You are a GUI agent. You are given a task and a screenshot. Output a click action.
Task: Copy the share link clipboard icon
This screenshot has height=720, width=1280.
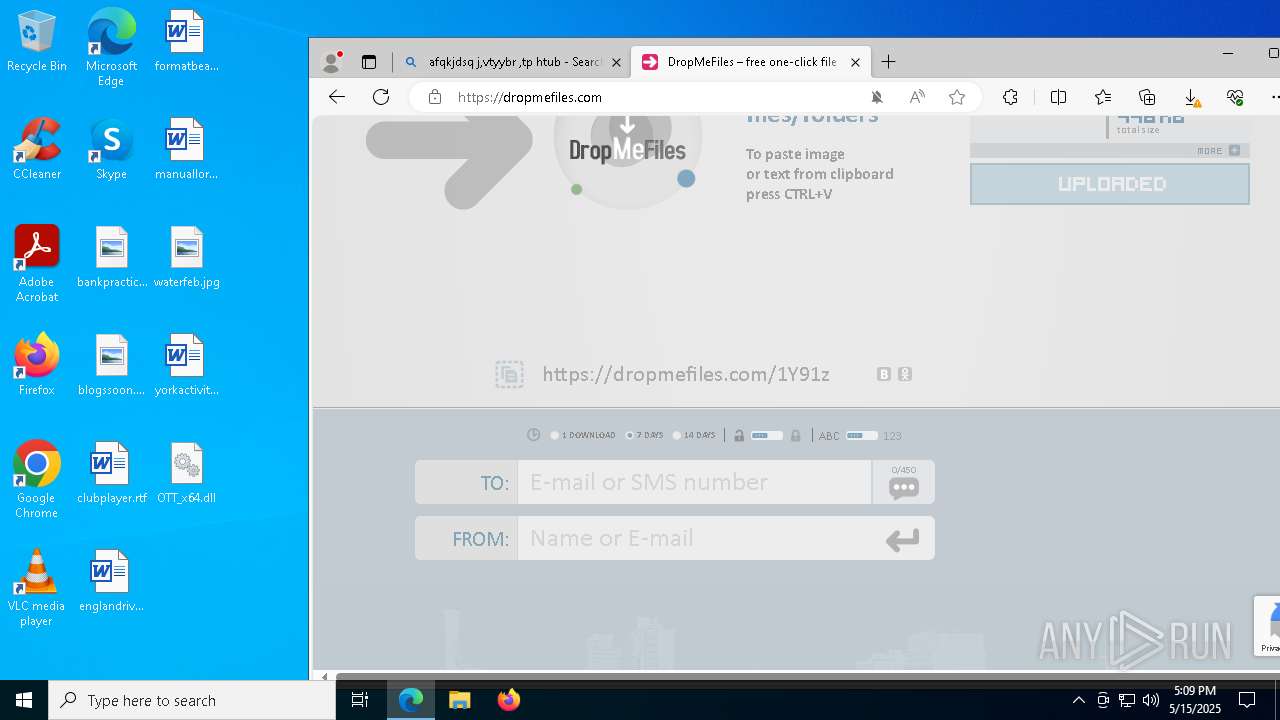[509, 374]
